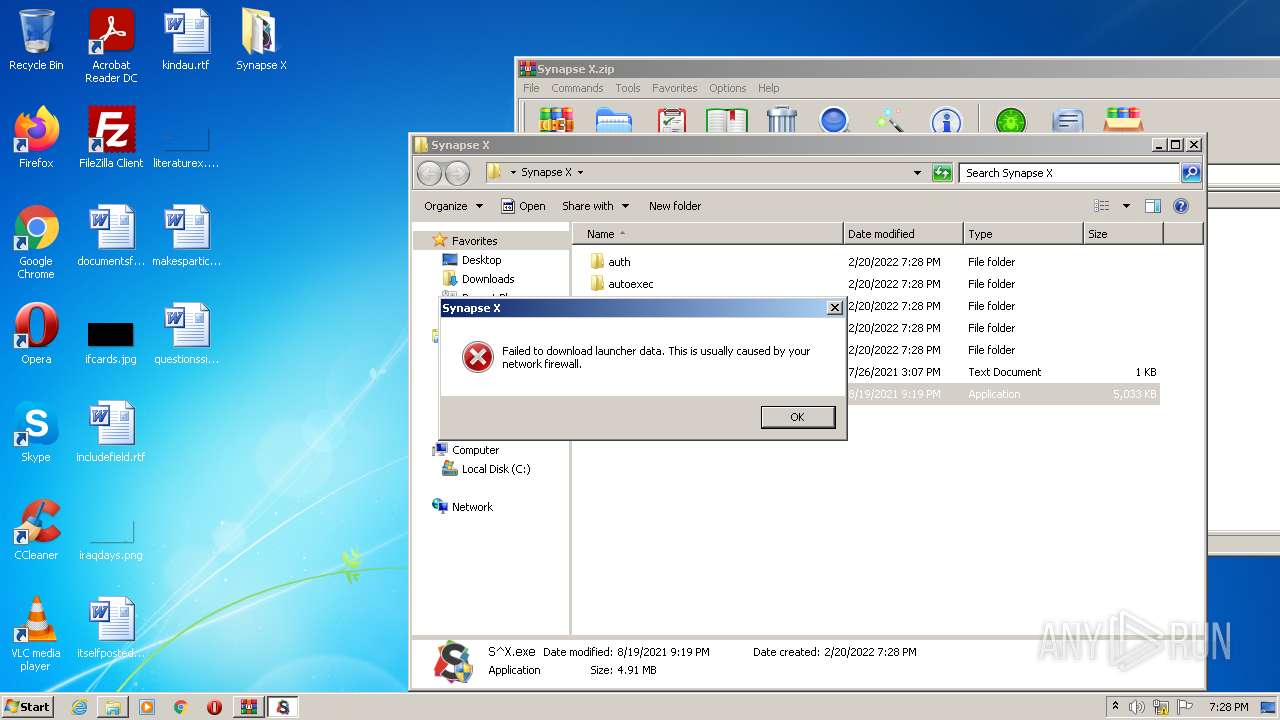The image size is (1280, 720).
Task: Sort by Date modified column header
Action: (903, 234)
